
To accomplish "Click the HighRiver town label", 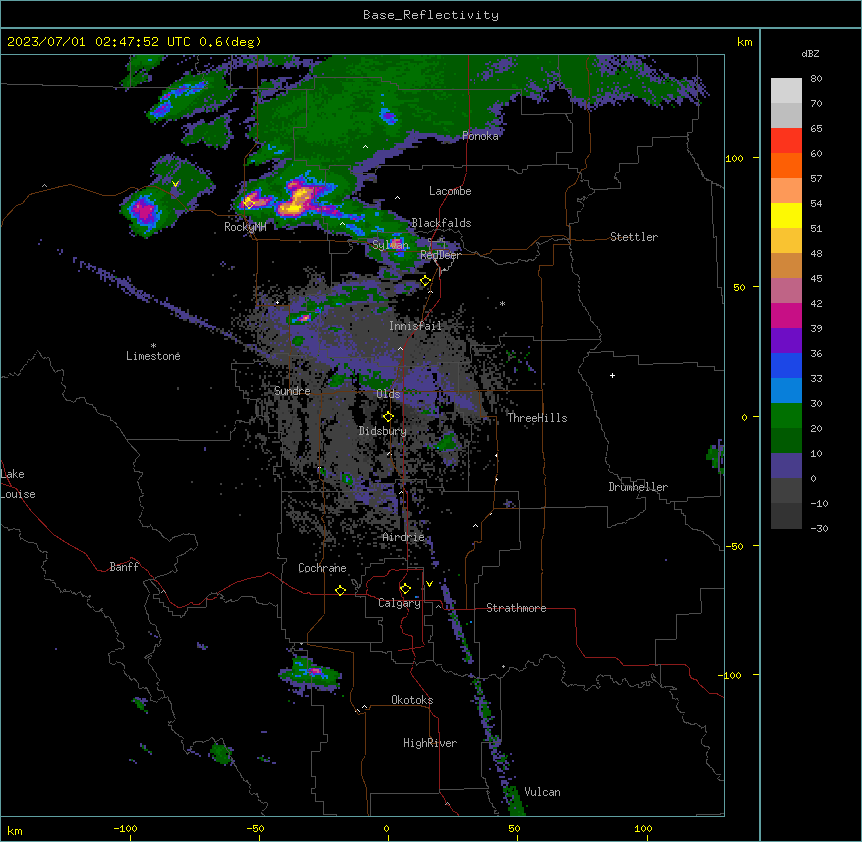I will 430,743.
